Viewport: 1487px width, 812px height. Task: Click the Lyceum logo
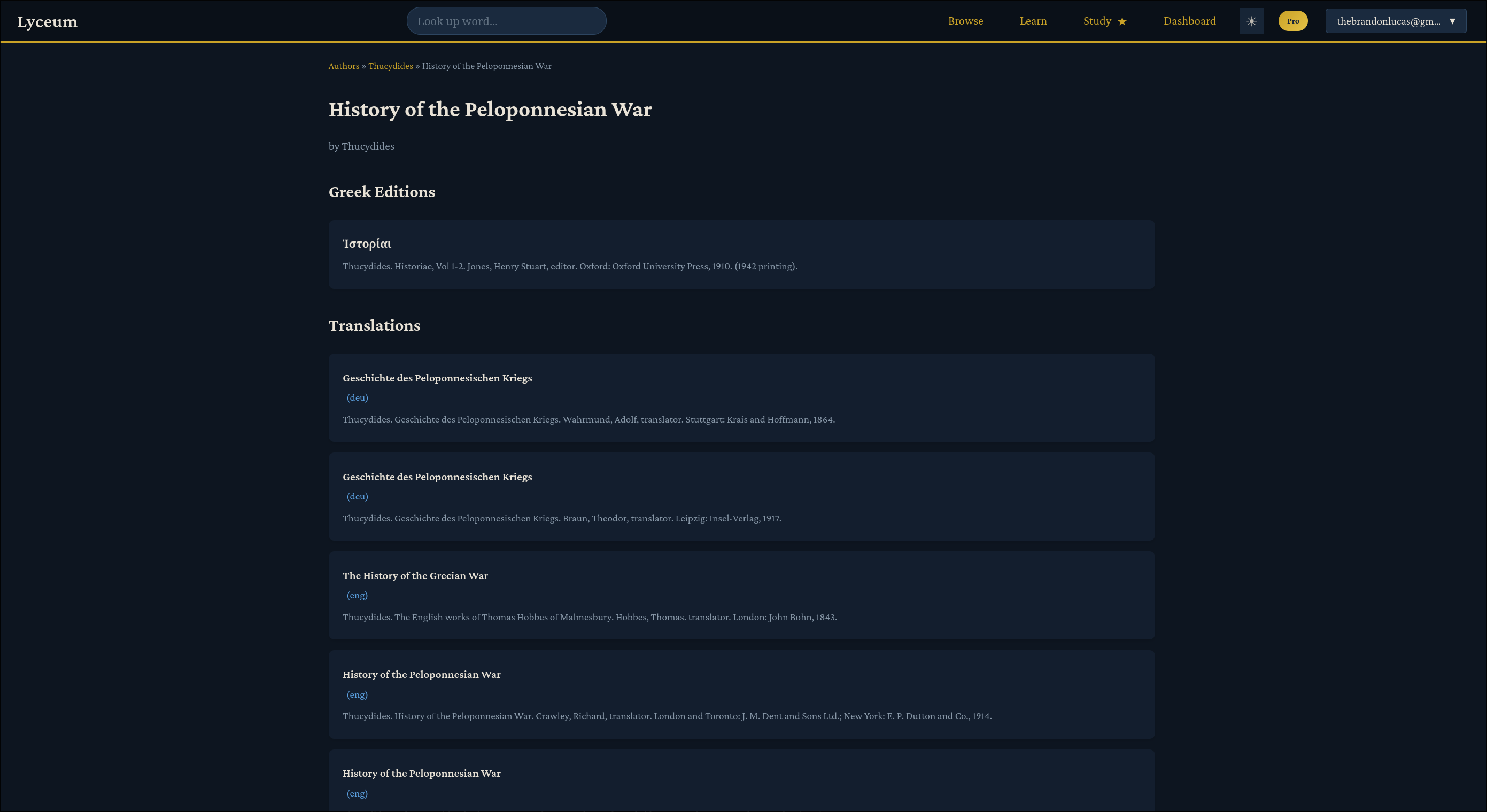pyautogui.click(x=48, y=21)
